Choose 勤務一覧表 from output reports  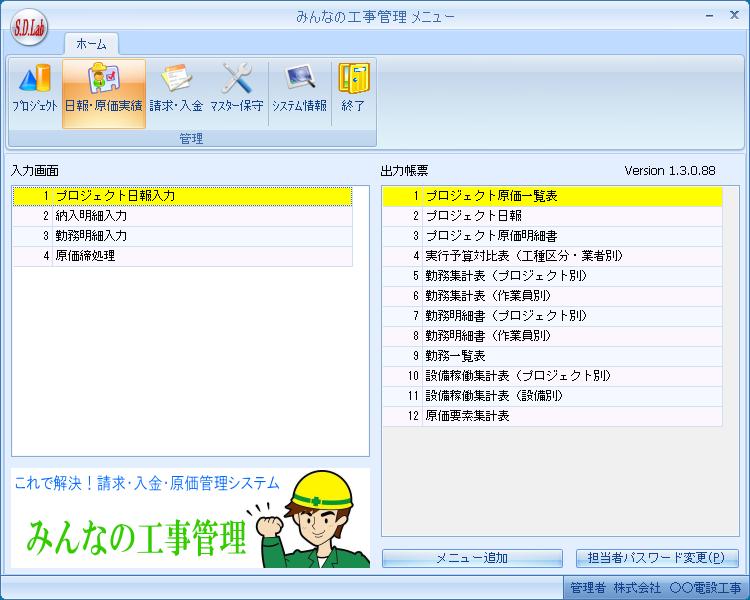click(x=552, y=356)
